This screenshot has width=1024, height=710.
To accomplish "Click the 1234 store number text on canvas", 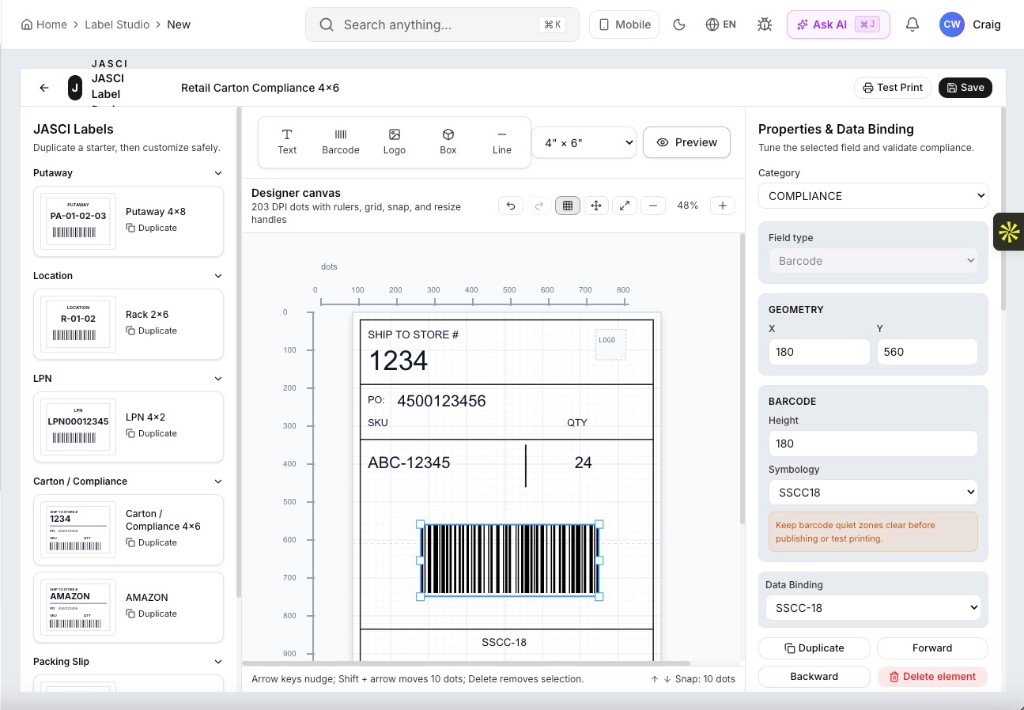I will tap(398, 361).
